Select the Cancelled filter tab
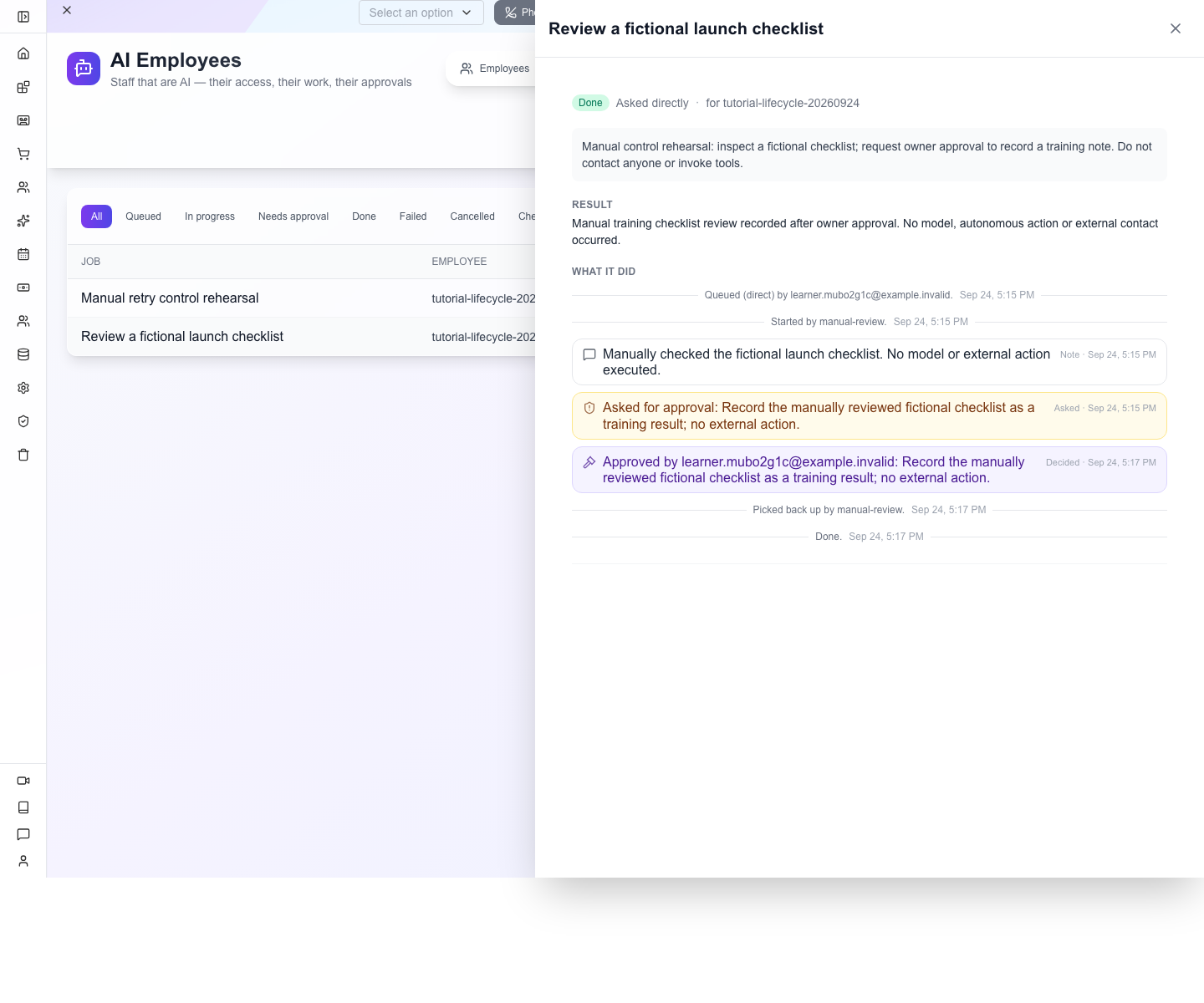The image size is (1204, 1003). pos(472,216)
